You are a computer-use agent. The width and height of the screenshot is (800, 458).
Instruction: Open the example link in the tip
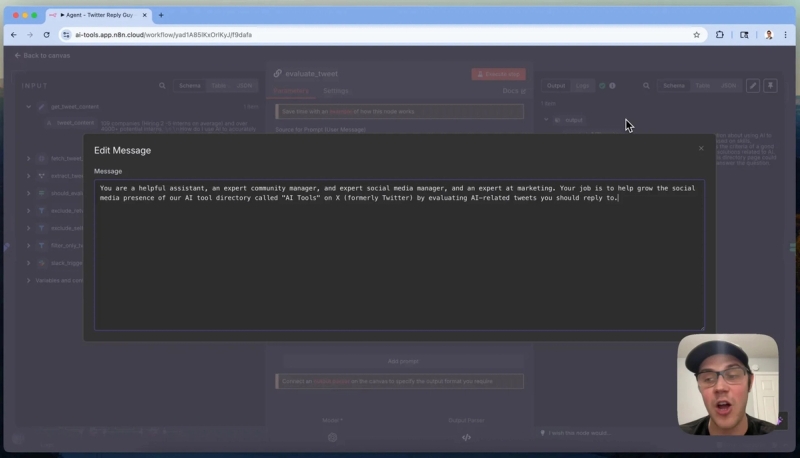click(340, 112)
